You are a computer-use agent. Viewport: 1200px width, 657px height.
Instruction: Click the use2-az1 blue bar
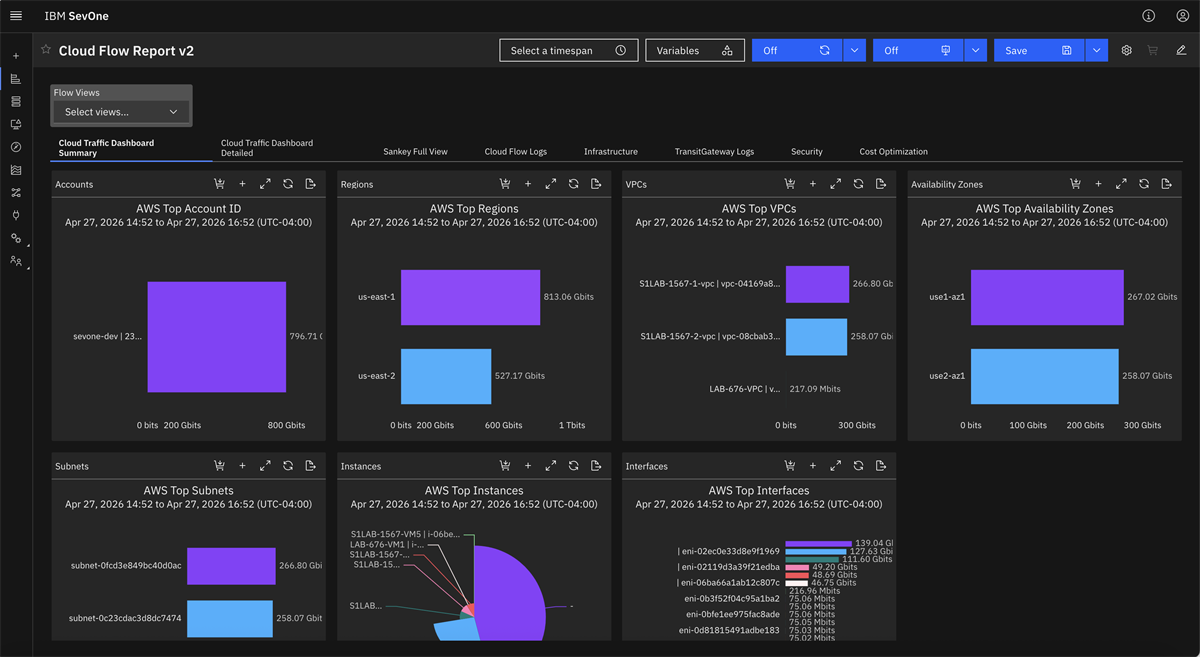(x=1044, y=376)
